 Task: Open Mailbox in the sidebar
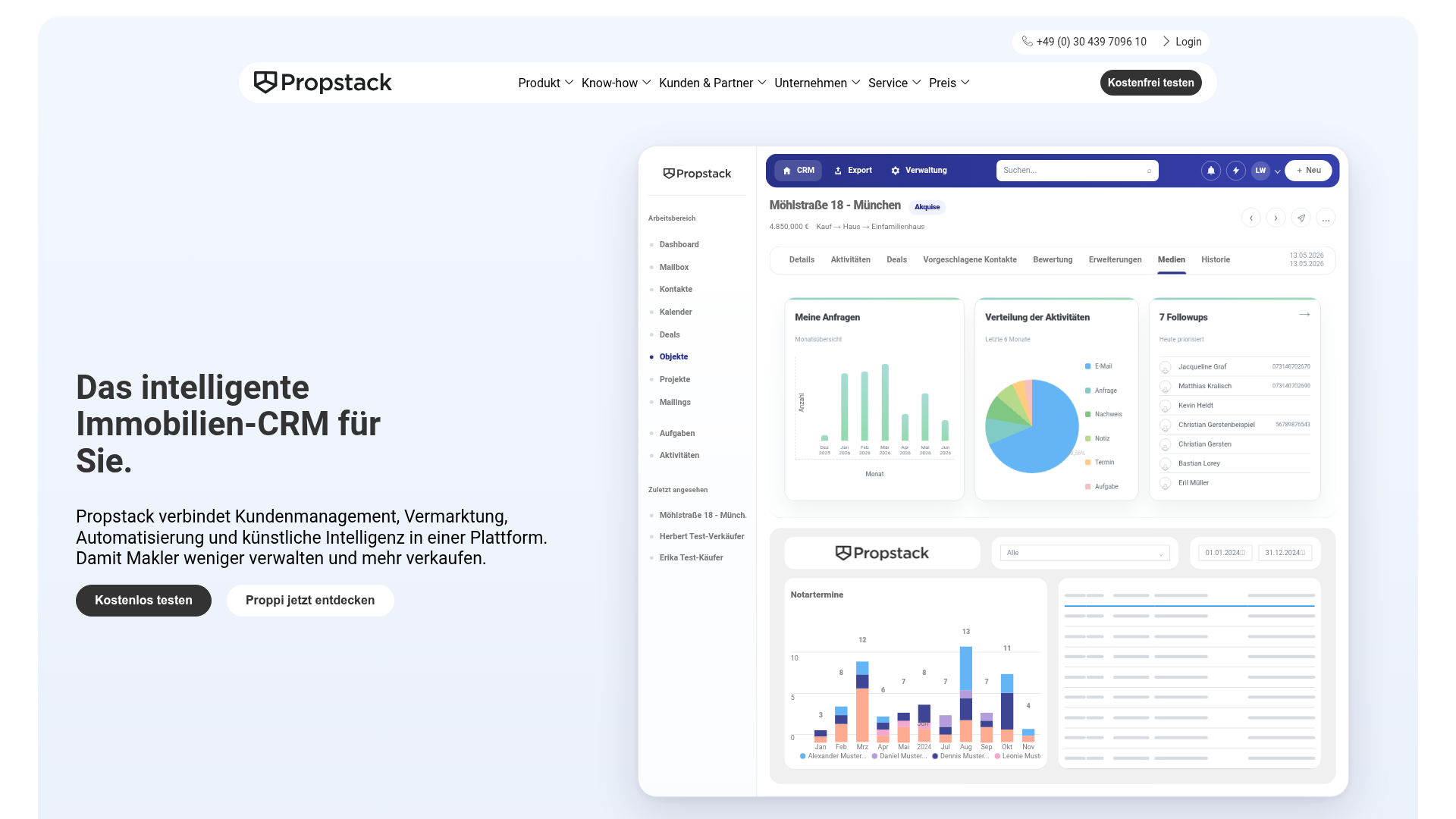point(673,268)
